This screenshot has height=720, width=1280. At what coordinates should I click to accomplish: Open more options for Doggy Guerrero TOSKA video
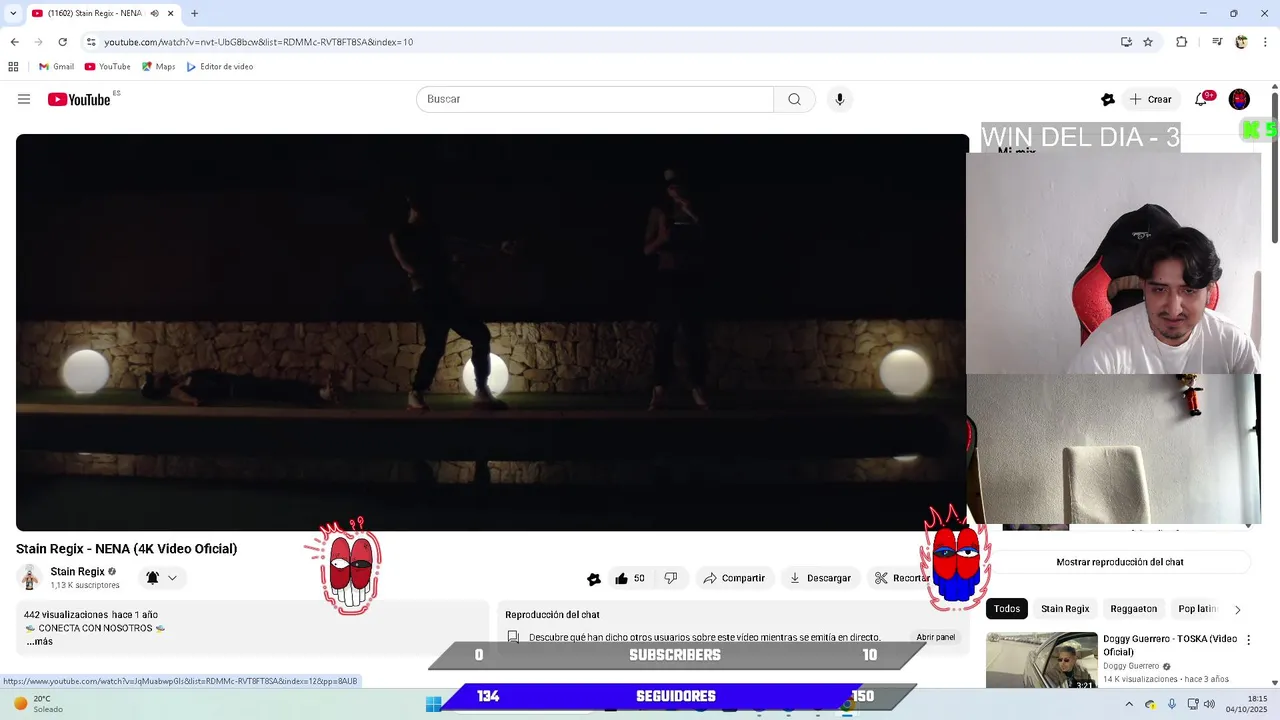[1248, 640]
